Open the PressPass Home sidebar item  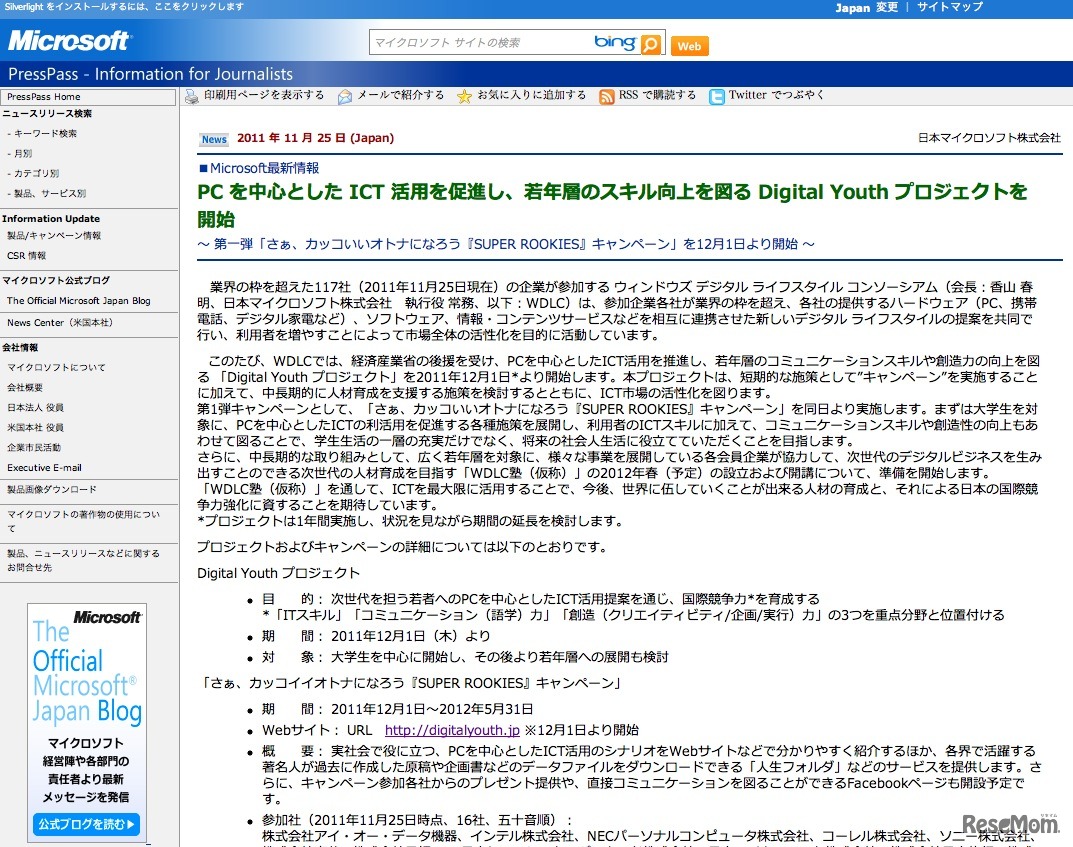tap(44, 97)
